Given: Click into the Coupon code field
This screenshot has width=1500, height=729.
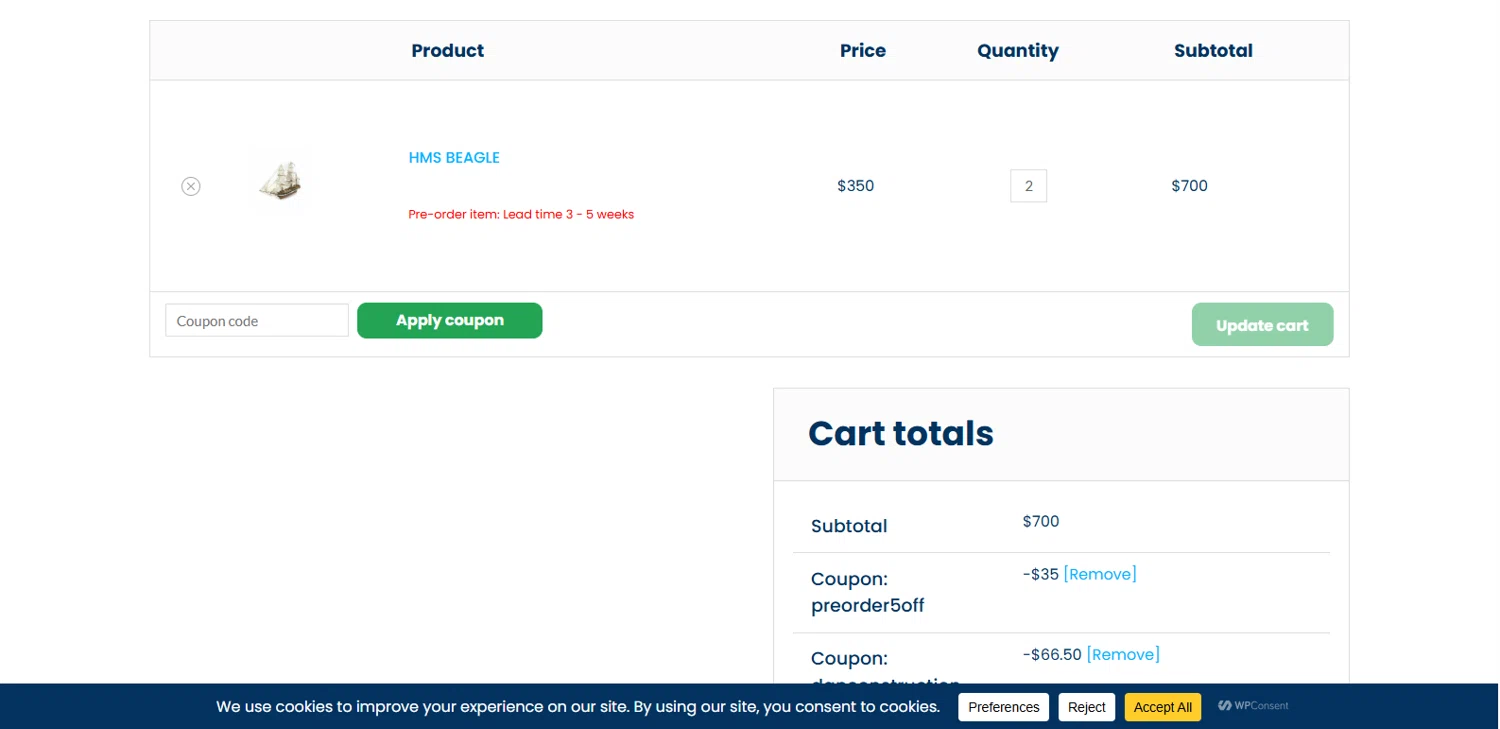Looking at the screenshot, I should [257, 321].
